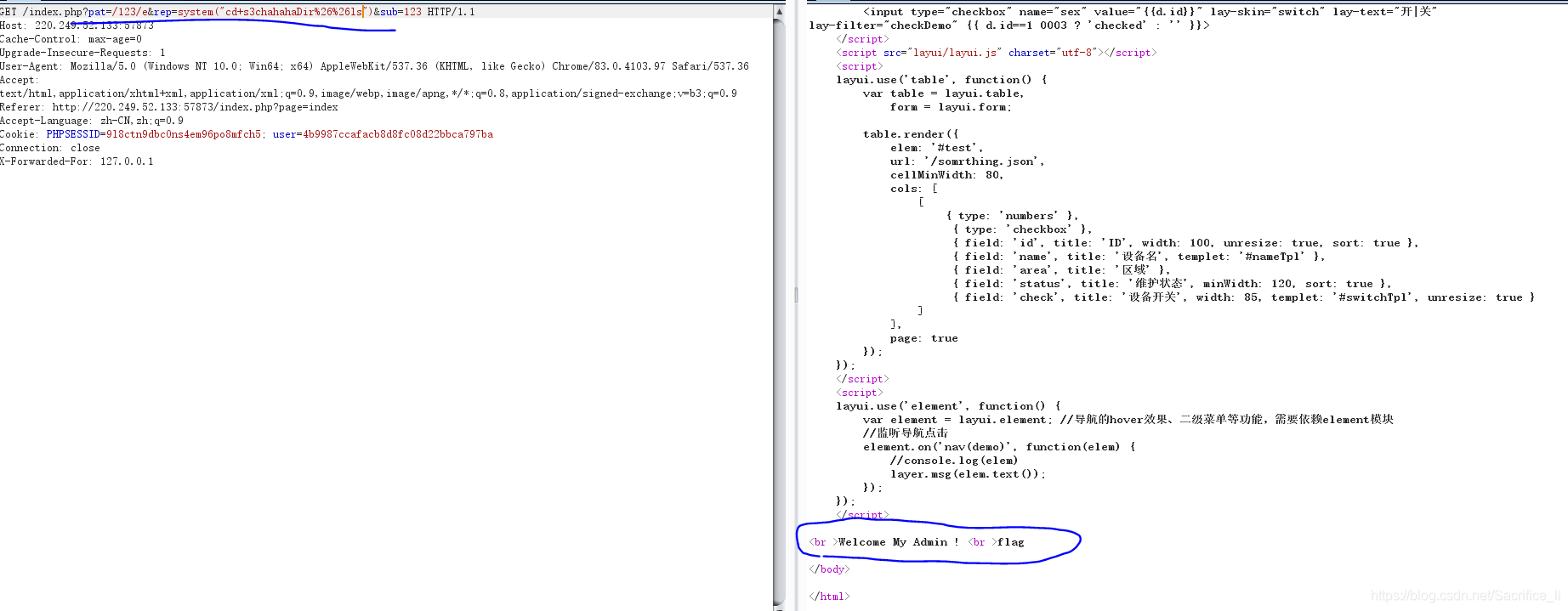Screen dimensions: 1568x611
Task: Click the Cache-Control: max-age=0 header
Action: pyautogui.click(x=71, y=39)
